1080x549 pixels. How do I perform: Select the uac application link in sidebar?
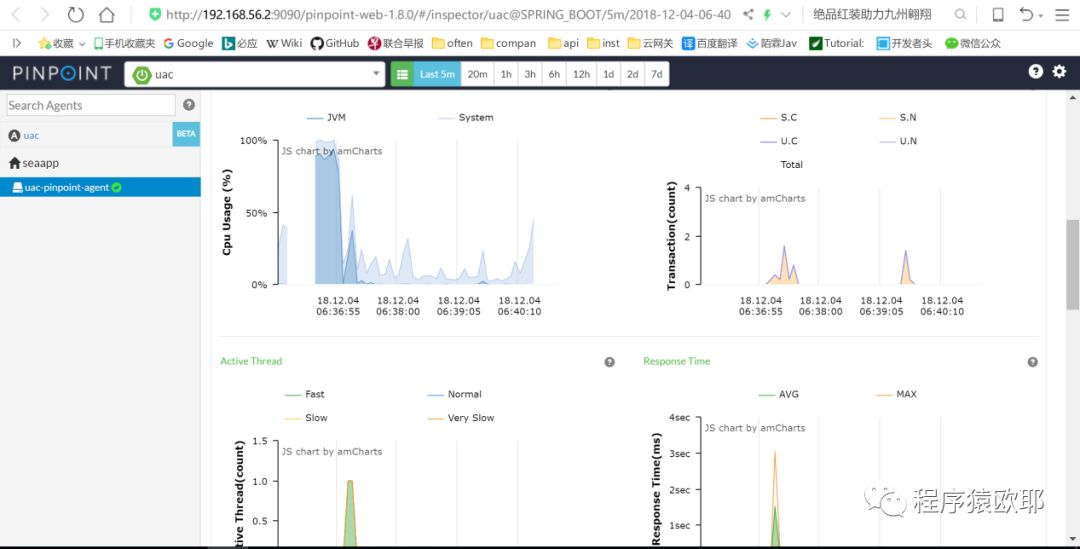point(31,136)
